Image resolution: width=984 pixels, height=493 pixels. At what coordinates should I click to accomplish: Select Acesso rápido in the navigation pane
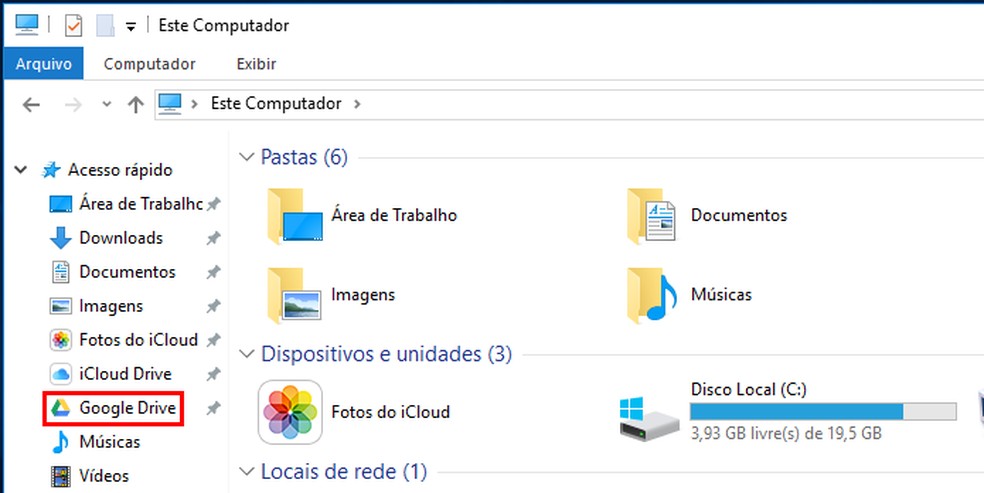click(x=120, y=170)
